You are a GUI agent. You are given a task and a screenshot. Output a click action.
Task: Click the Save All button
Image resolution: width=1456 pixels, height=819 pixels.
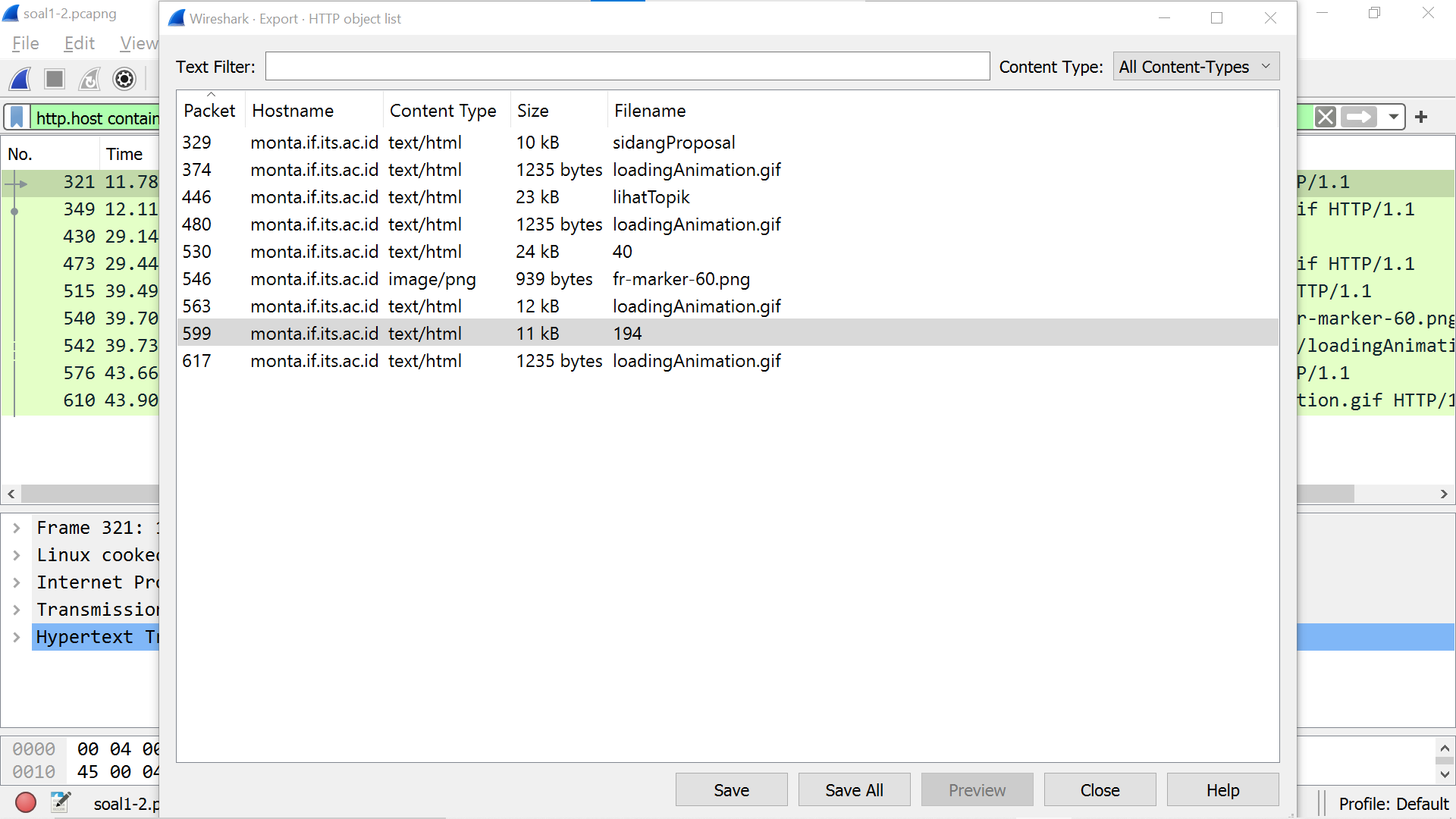tap(854, 790)
